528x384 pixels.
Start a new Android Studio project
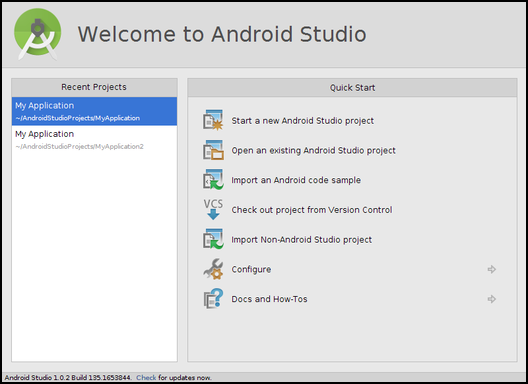pos(302,121)
